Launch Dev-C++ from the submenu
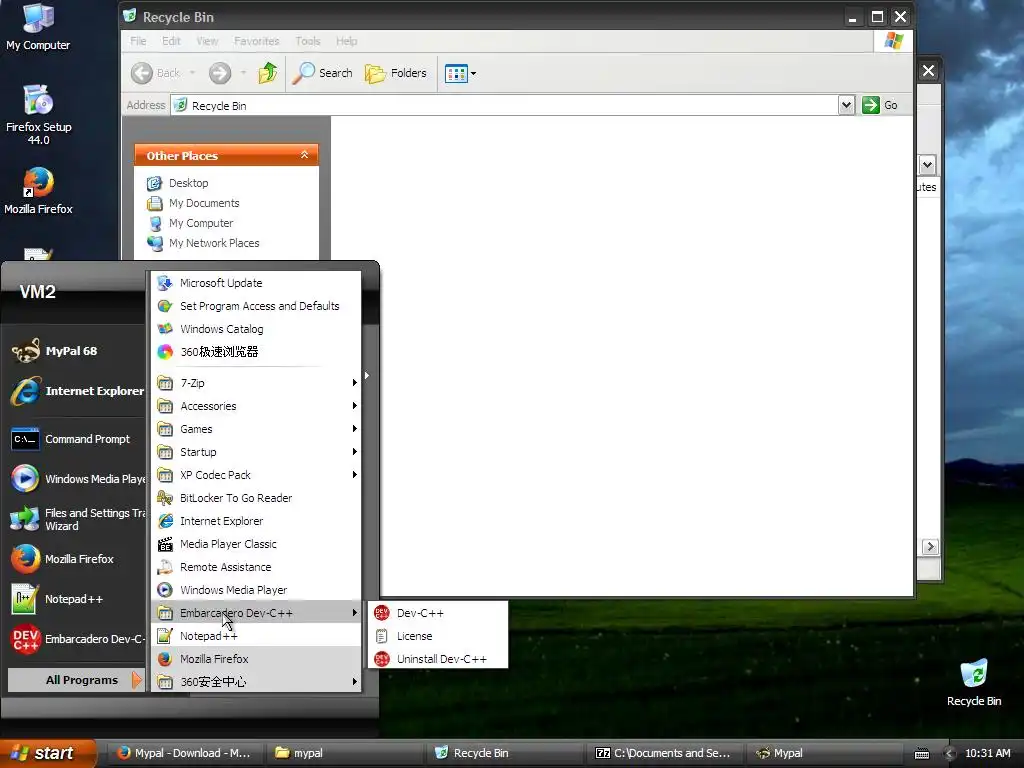1024x768 pixels. pyautogui.click(x=438, y=613)
